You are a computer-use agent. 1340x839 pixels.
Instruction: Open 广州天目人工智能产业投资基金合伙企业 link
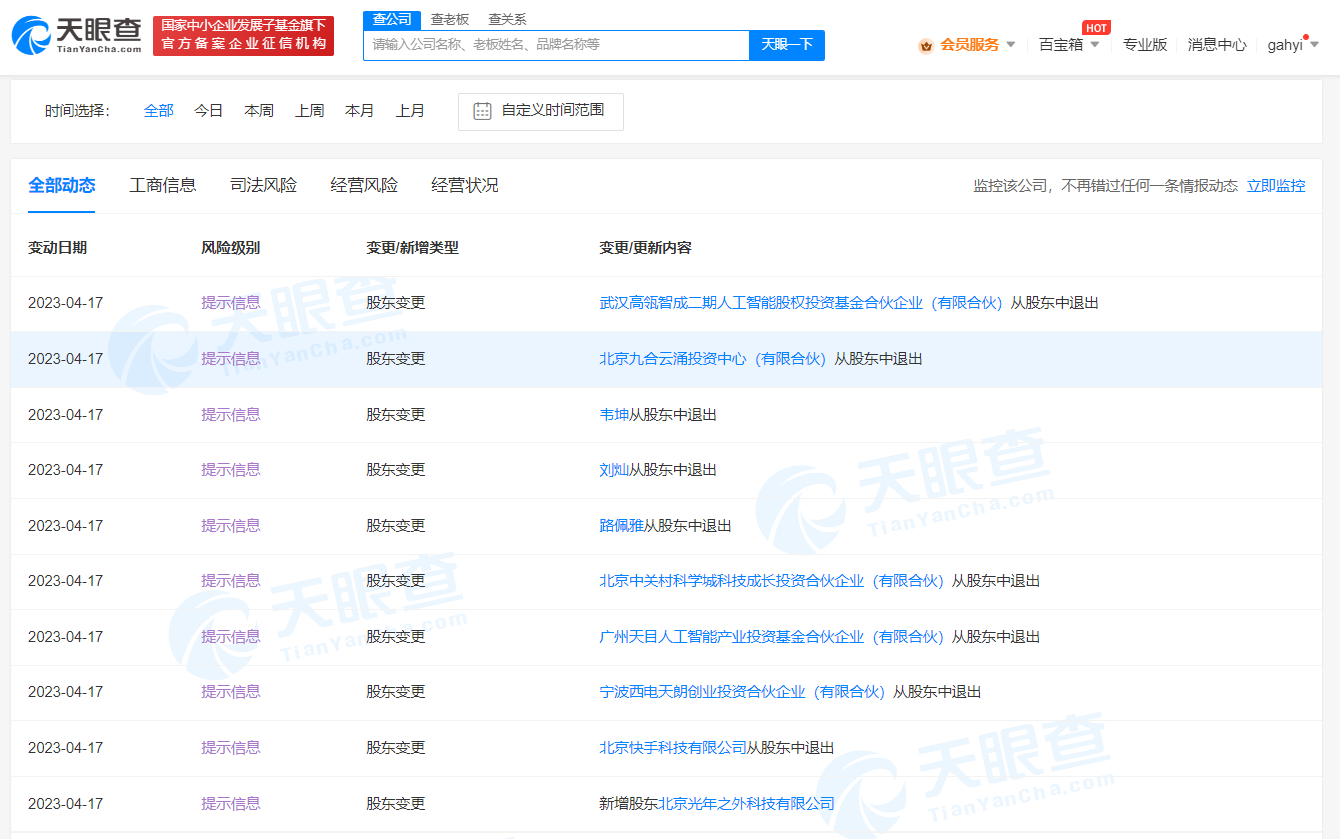click(772, 637)
